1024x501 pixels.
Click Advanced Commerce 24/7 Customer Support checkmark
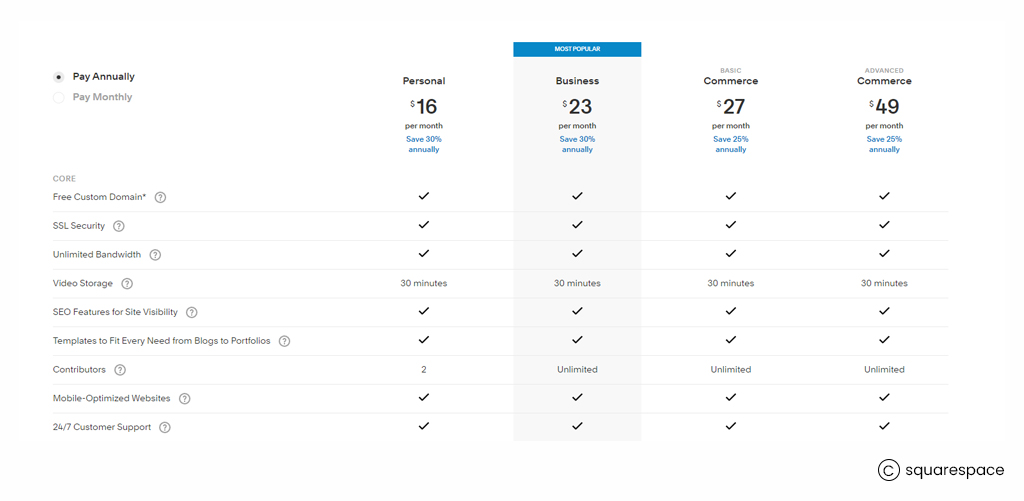884,425
